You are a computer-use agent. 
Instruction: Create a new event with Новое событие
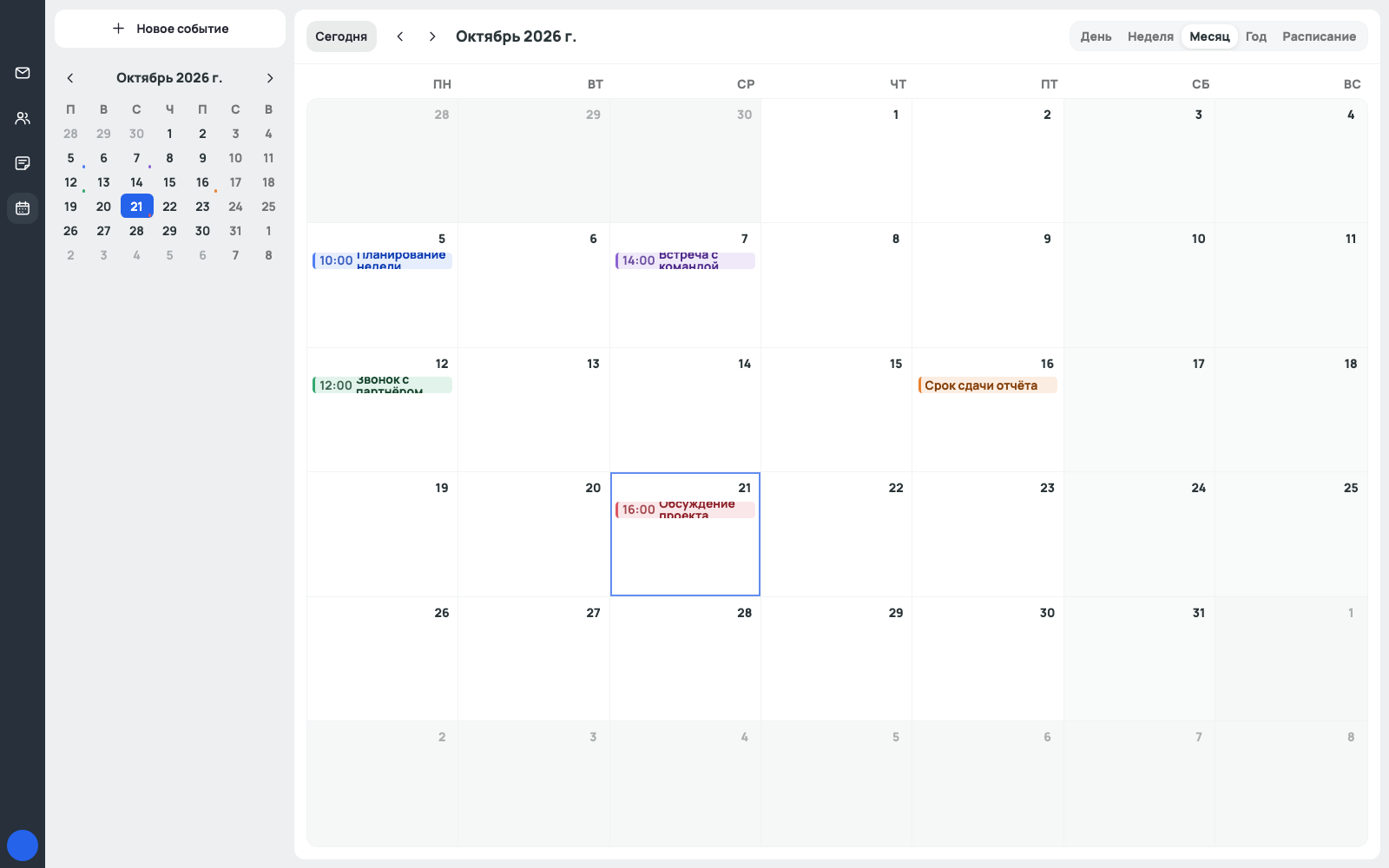pos(170,29)
